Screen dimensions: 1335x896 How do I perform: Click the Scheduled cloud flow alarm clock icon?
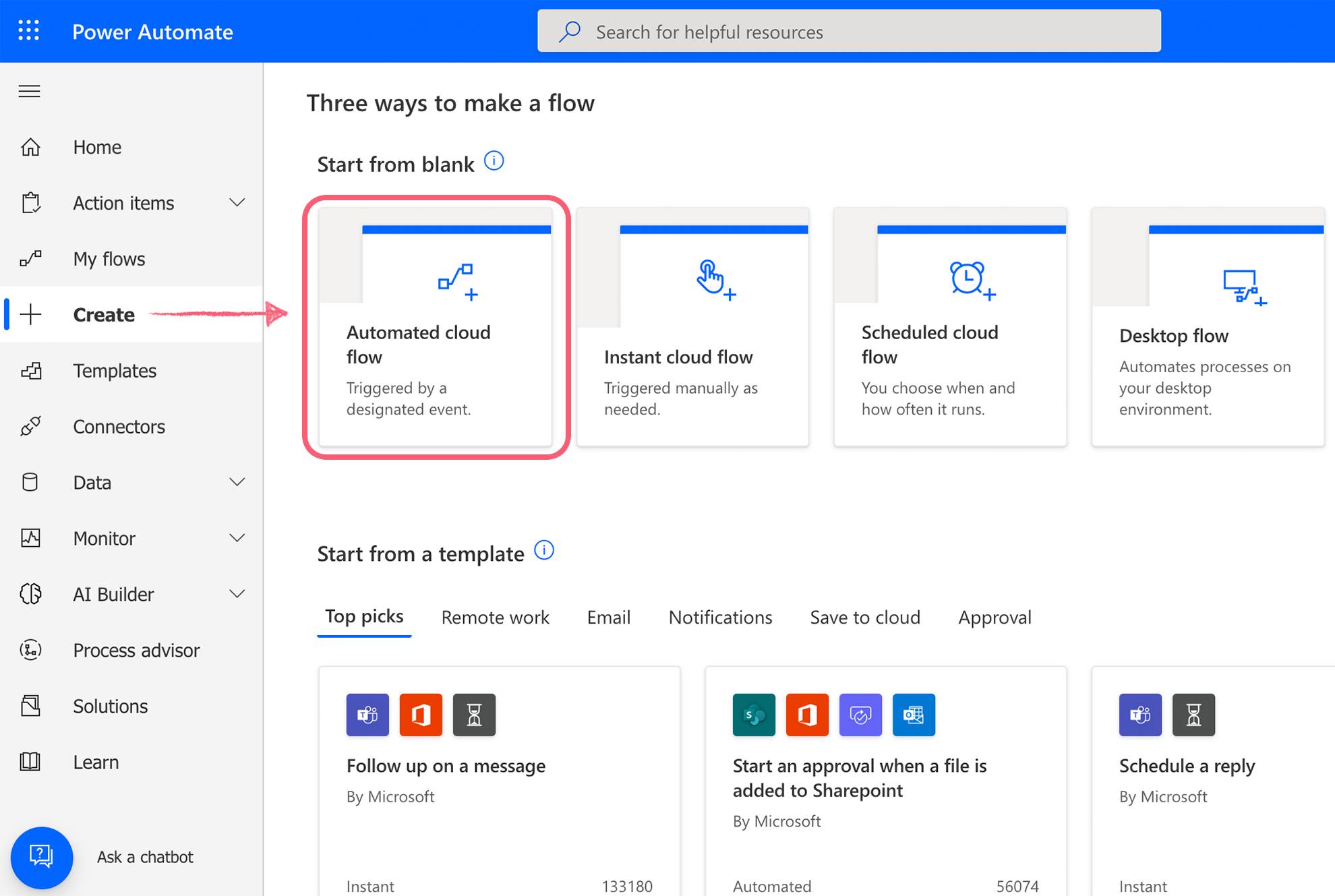tap(973, 280)
